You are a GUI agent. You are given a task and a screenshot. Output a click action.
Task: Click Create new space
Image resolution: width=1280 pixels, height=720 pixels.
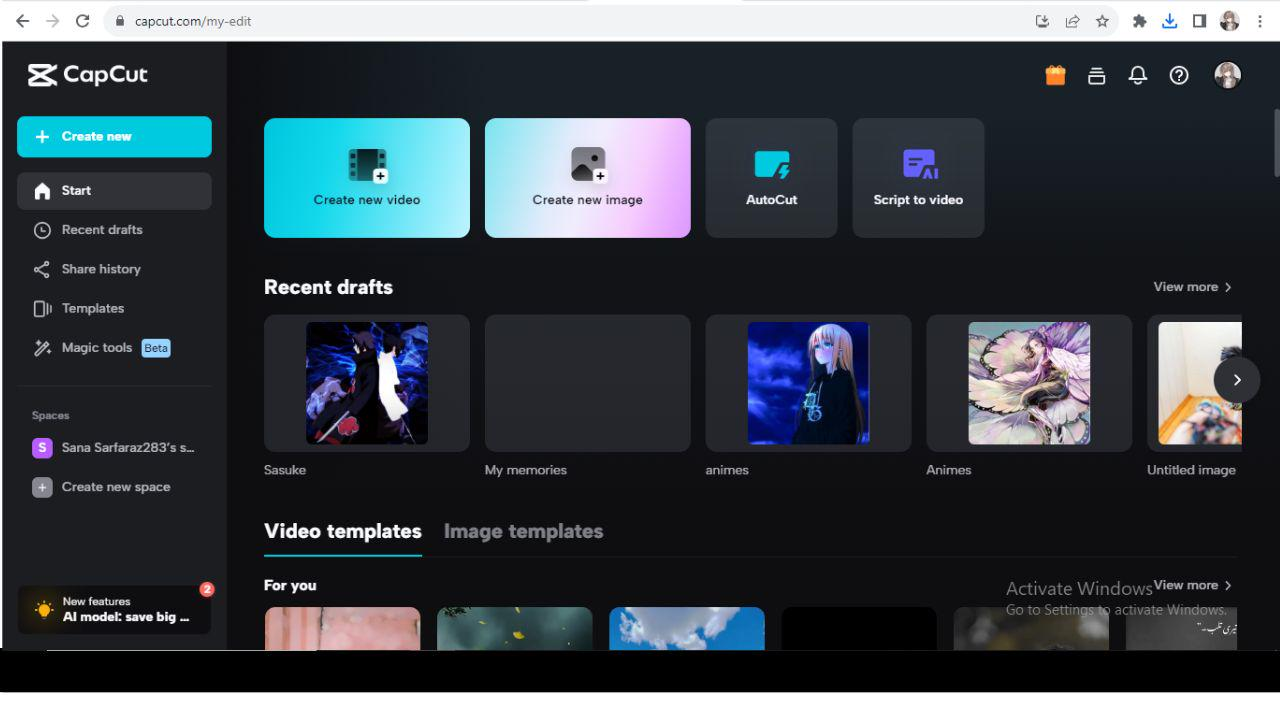pyautogui.click(x=114, y=487)
